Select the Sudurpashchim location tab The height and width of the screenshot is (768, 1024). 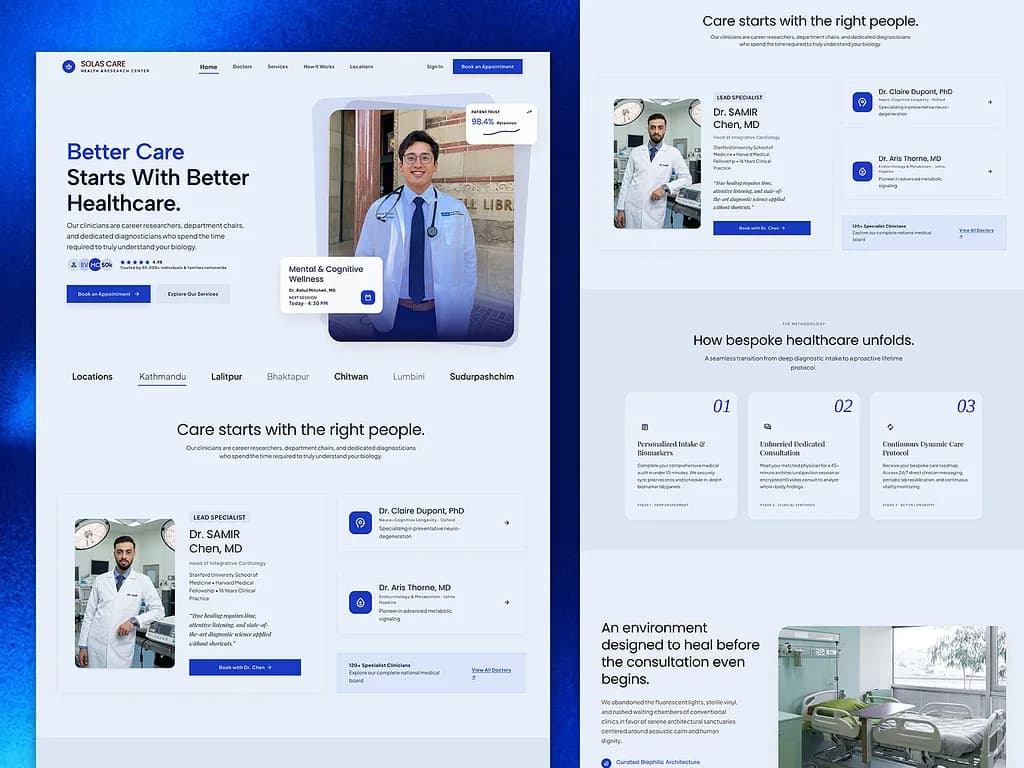[482, 377]
